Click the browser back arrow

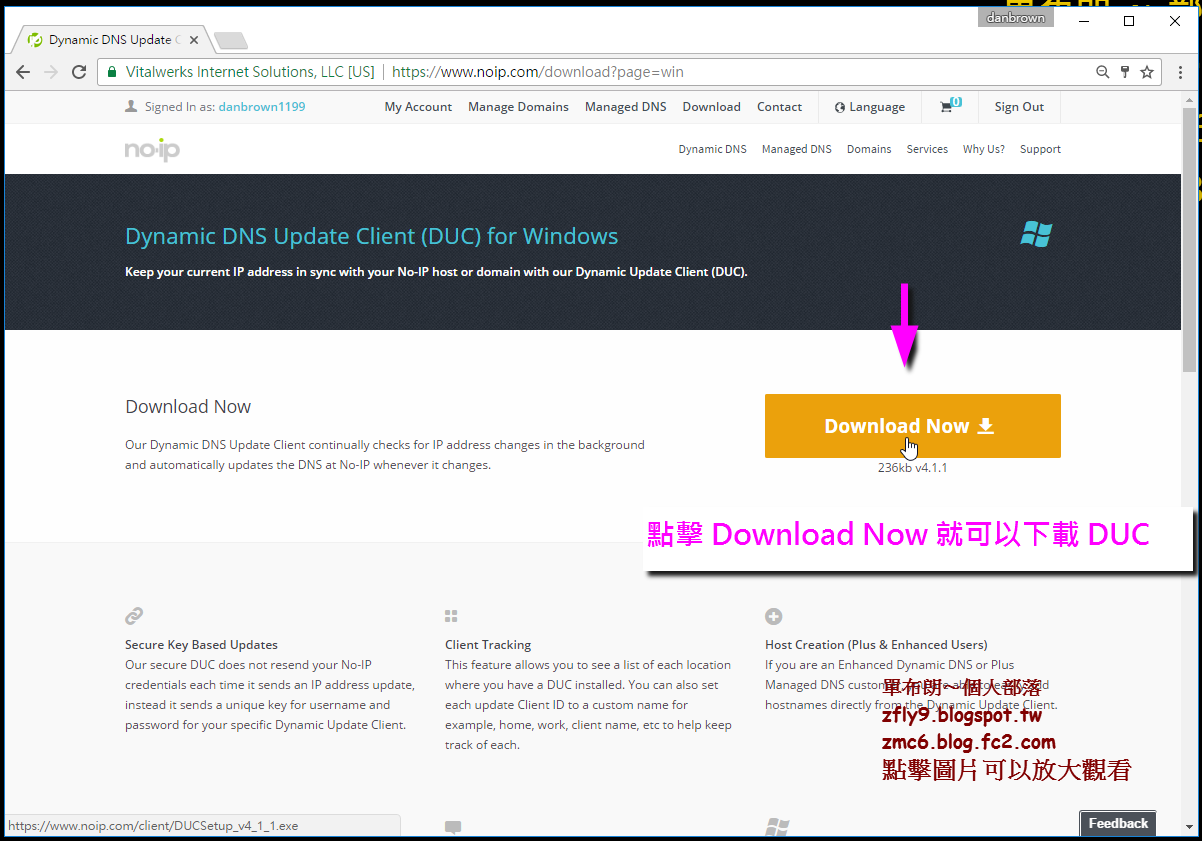pos(23,72)
